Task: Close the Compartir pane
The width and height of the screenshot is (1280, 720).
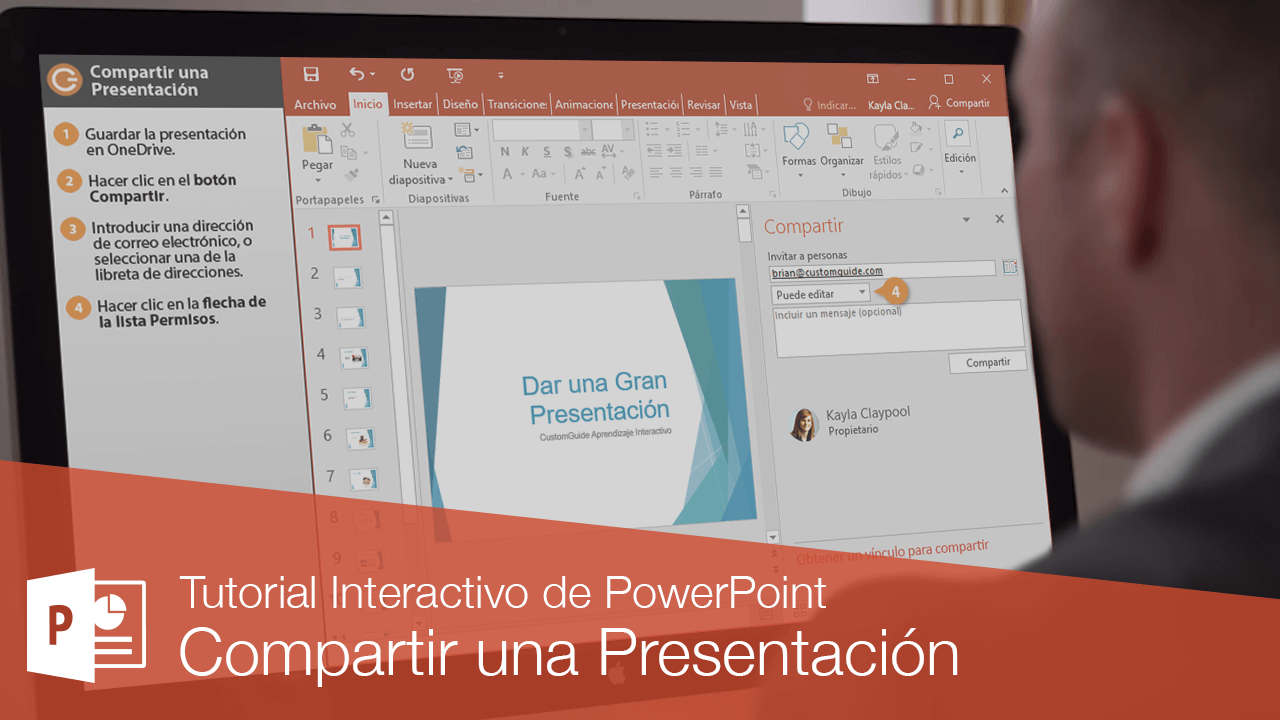Action: pos(1000,218)
